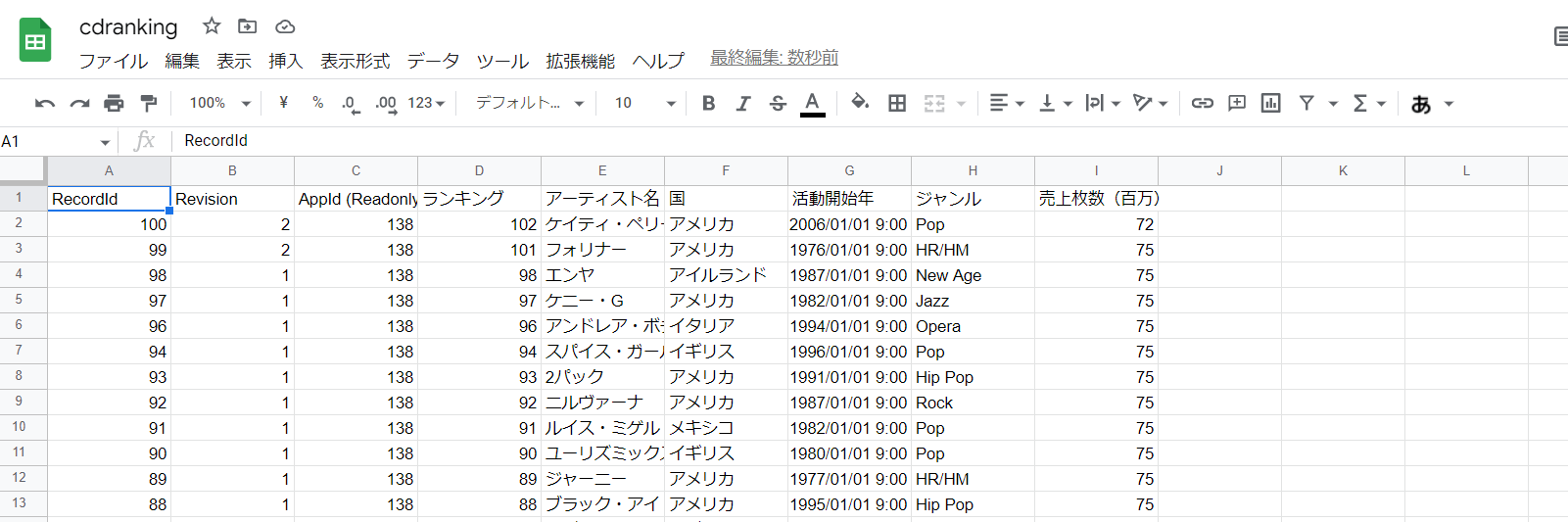Undo the last action

45,103
